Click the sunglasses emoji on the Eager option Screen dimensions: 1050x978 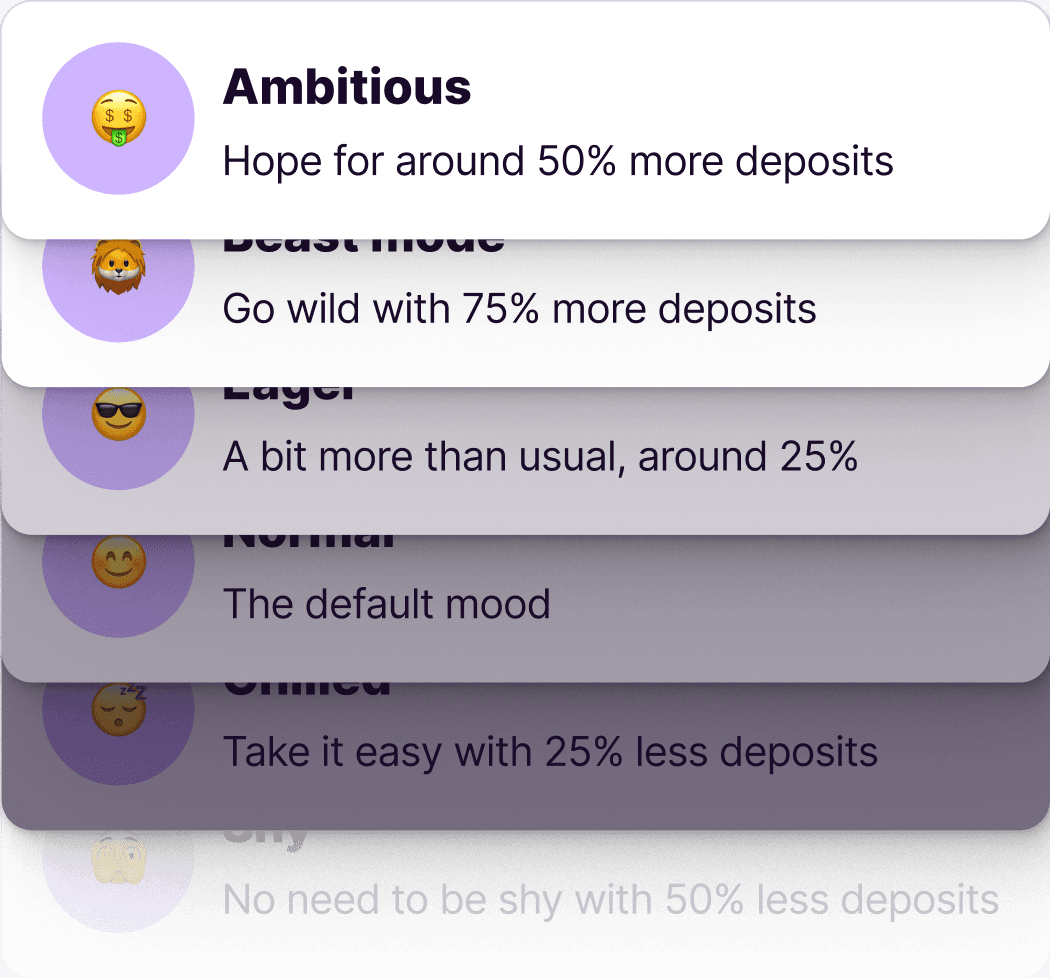pos(118,415)
